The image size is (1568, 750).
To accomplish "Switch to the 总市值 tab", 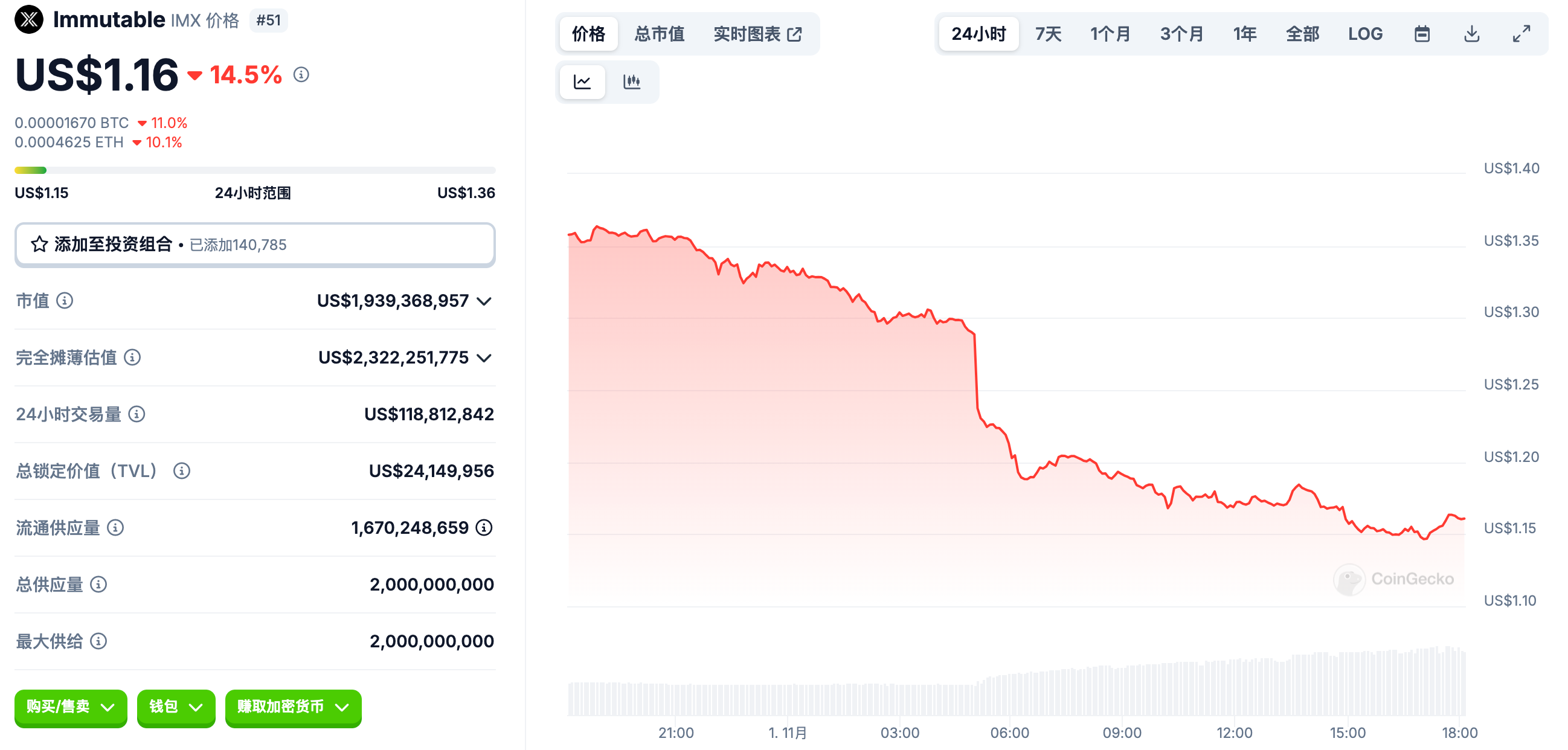I will (x=659, y=34).
